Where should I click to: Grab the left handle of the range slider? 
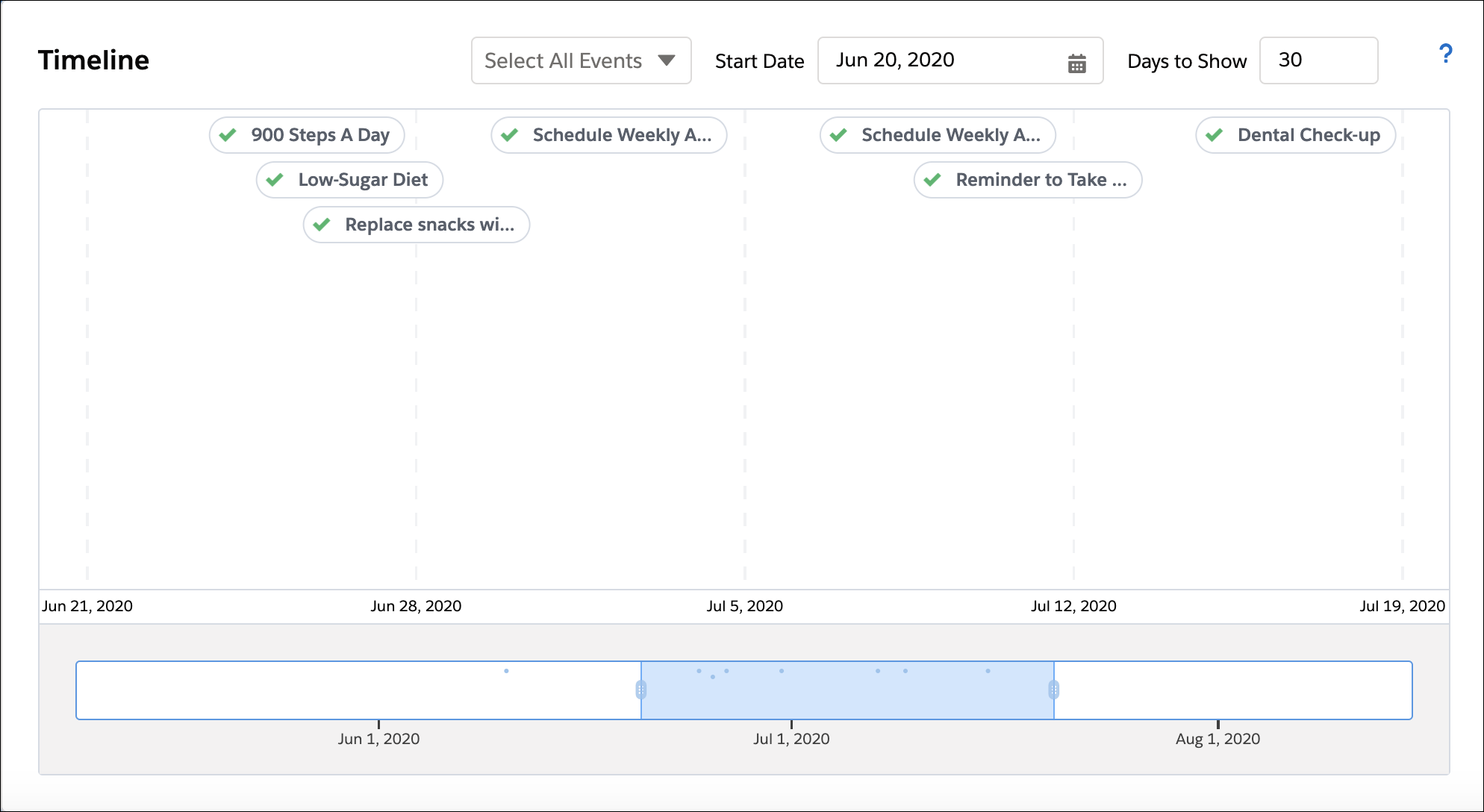pyautogui.click(x=641, y=690)
